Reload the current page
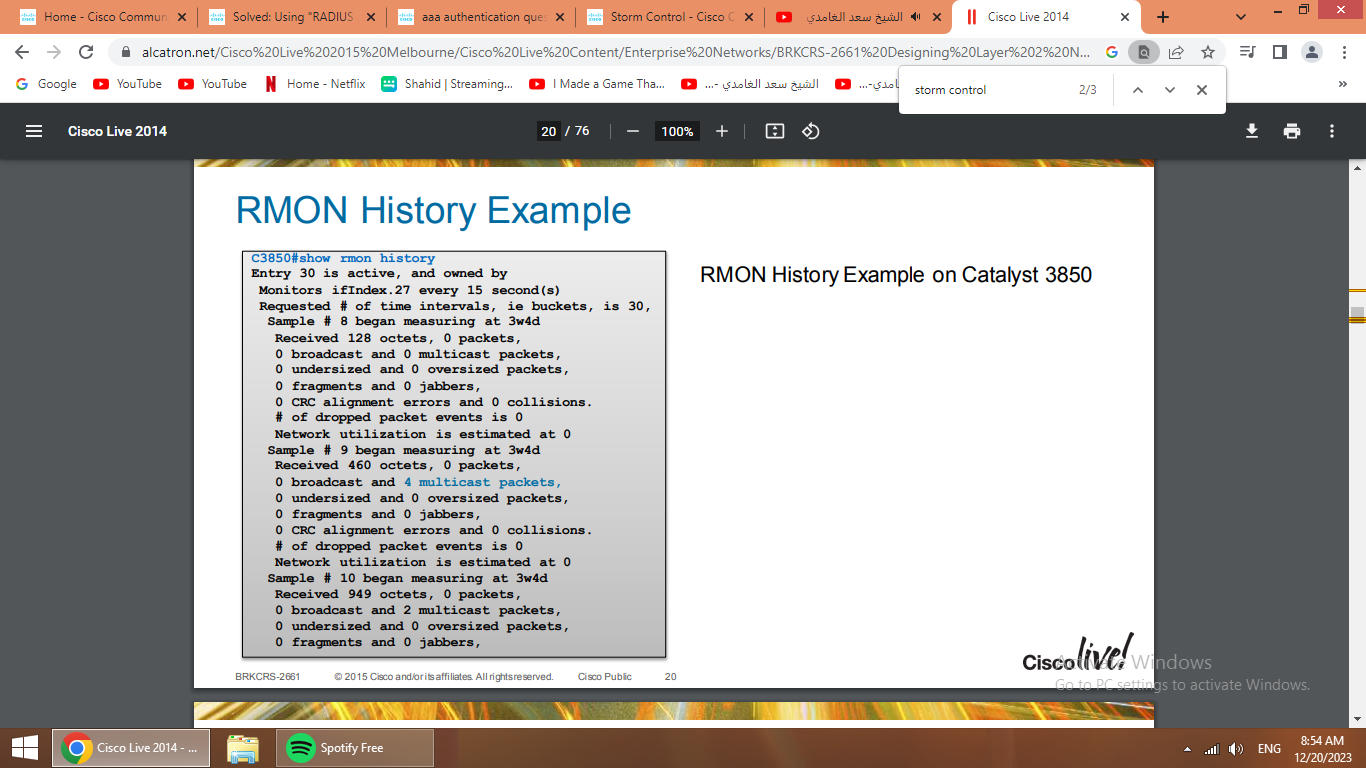Viewport: 1366px width, 768px height. pyautogui.click(x=86, y=52)
